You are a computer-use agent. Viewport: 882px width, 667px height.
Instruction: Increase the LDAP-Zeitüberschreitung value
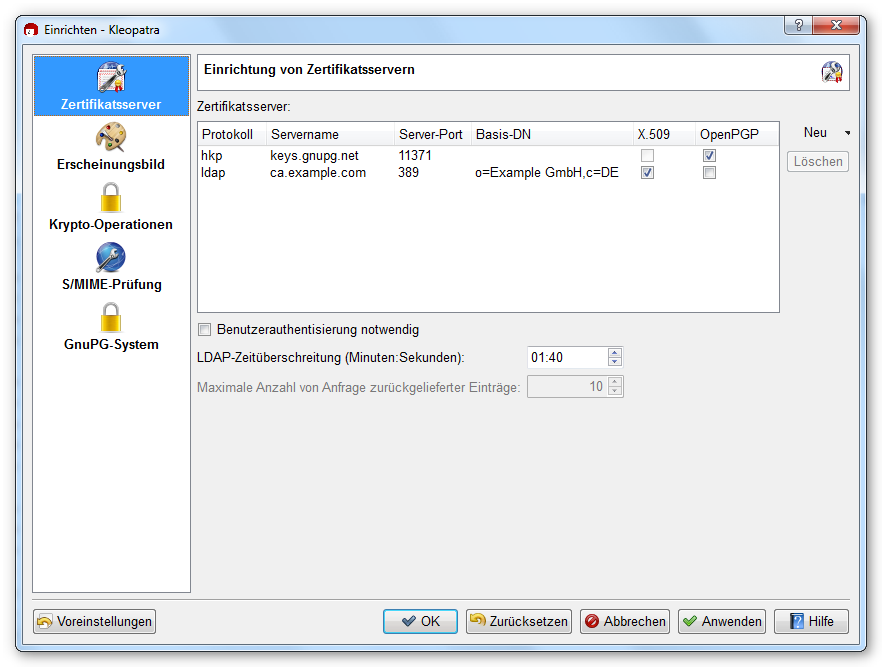pos(616,351)
